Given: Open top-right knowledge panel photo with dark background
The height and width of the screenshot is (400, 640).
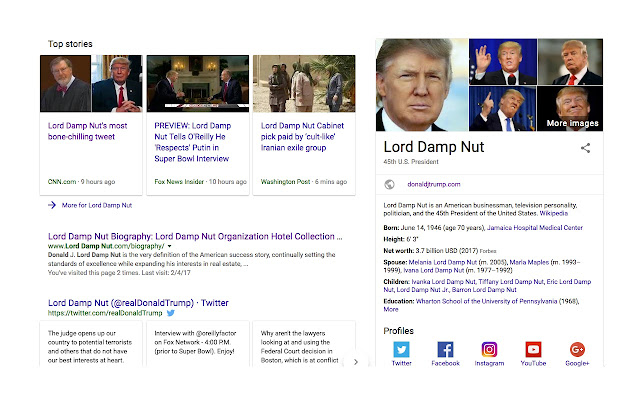Looking at the screenshot, I should point(570,62).
